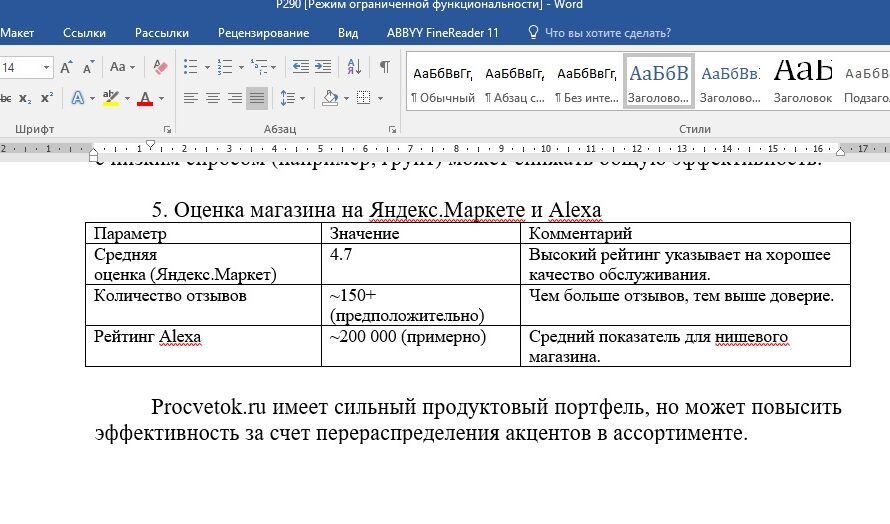
Task: Click 'Количество отзывов' table cell
Action: 203,305
